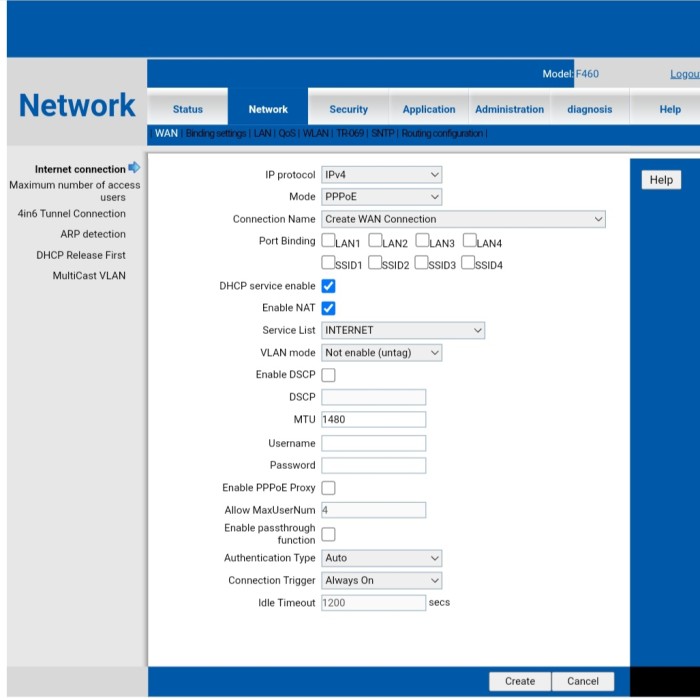Tick the LAN2 port binding checkbox
700x700 pixels.
coord(375,240)
